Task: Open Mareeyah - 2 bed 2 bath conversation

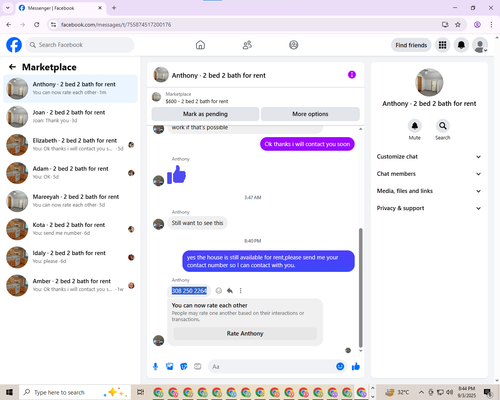Action: click(70, 201)
